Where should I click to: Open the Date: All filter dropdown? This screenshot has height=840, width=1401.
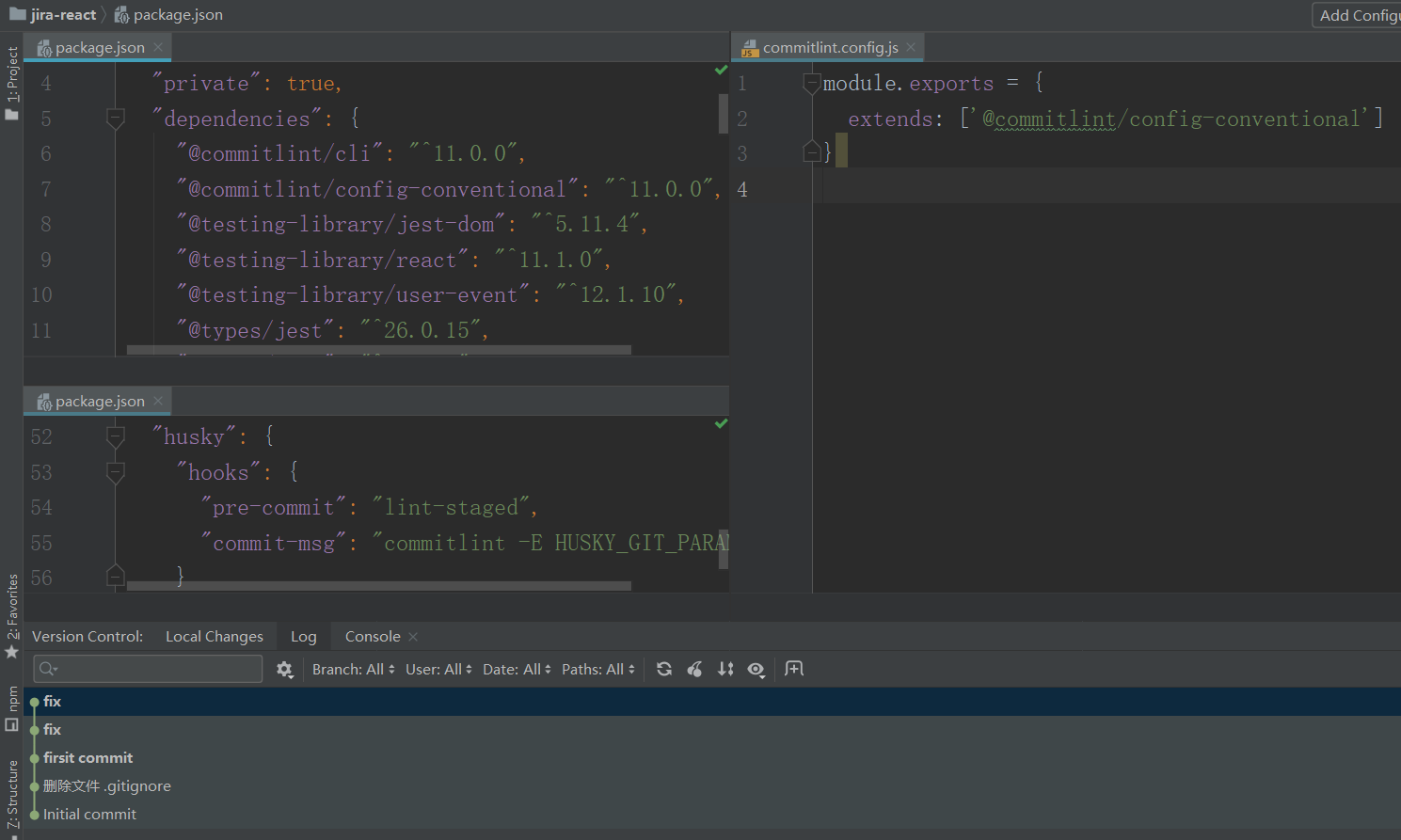pyautogui.click(x=517, y=669)
